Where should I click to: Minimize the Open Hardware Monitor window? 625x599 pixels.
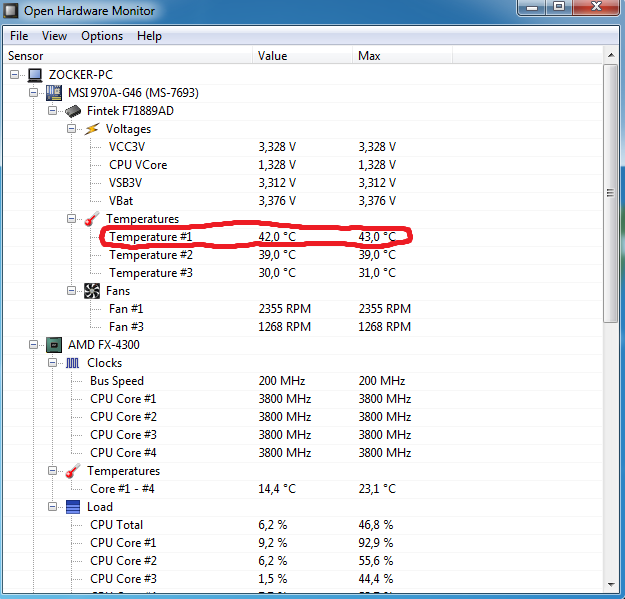click(533, 7)
